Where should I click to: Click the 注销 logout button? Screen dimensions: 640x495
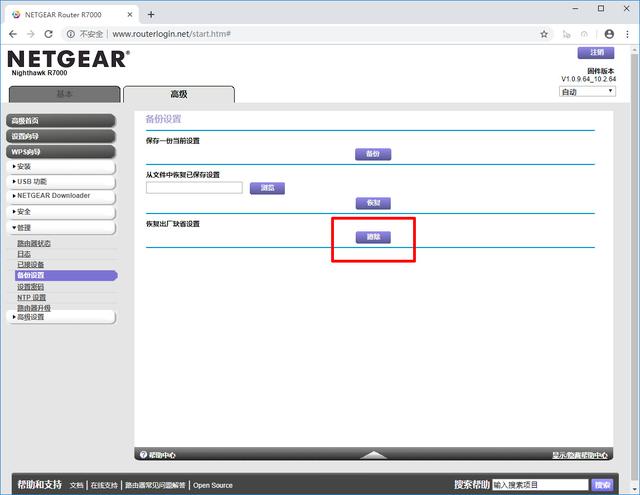click(x=596, y=53)
